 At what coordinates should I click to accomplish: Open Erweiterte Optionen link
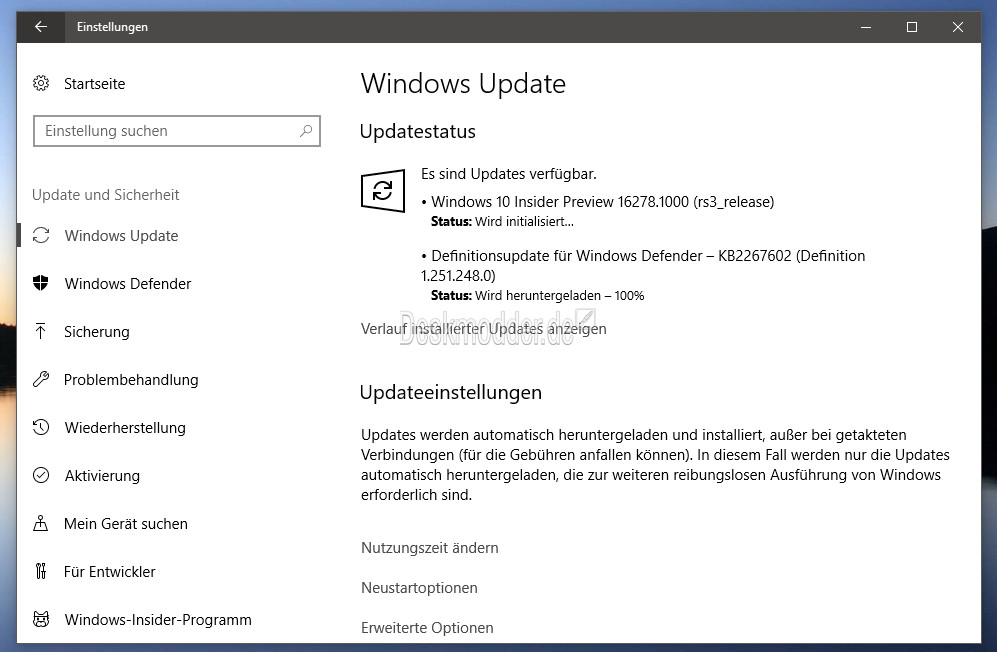click(x=427, y=628)
